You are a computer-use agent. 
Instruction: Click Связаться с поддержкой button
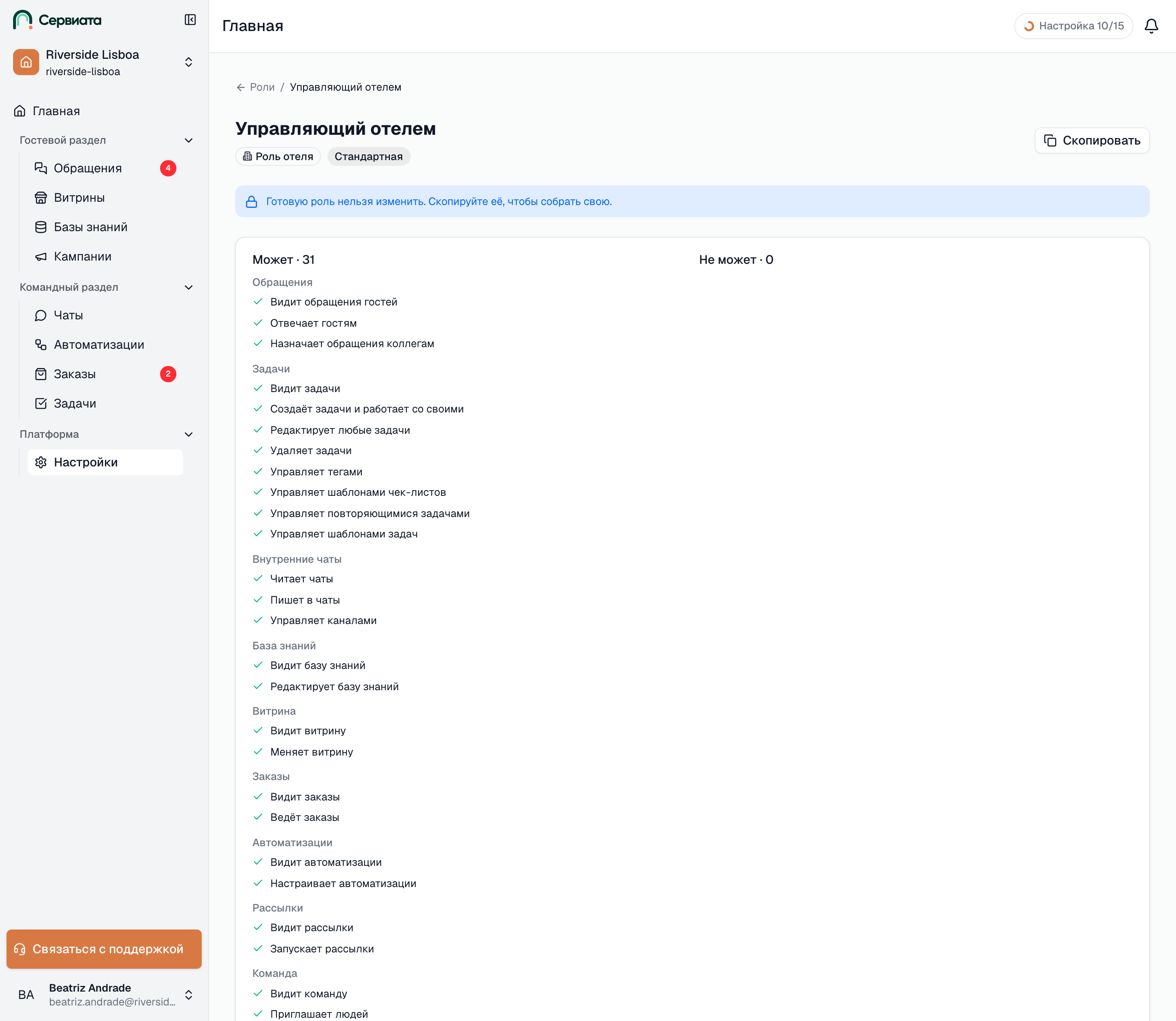pos(104,949)
